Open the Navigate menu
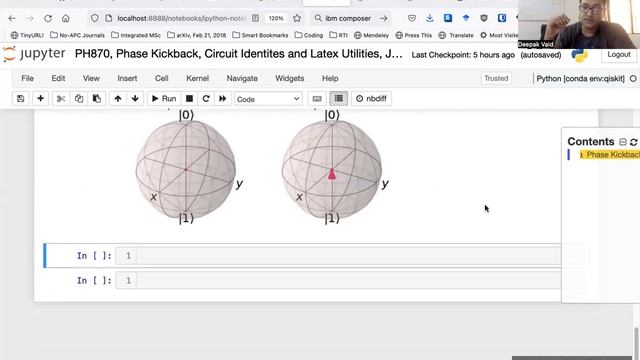Viewport: 640px width, 360px height. pos(242,78)
